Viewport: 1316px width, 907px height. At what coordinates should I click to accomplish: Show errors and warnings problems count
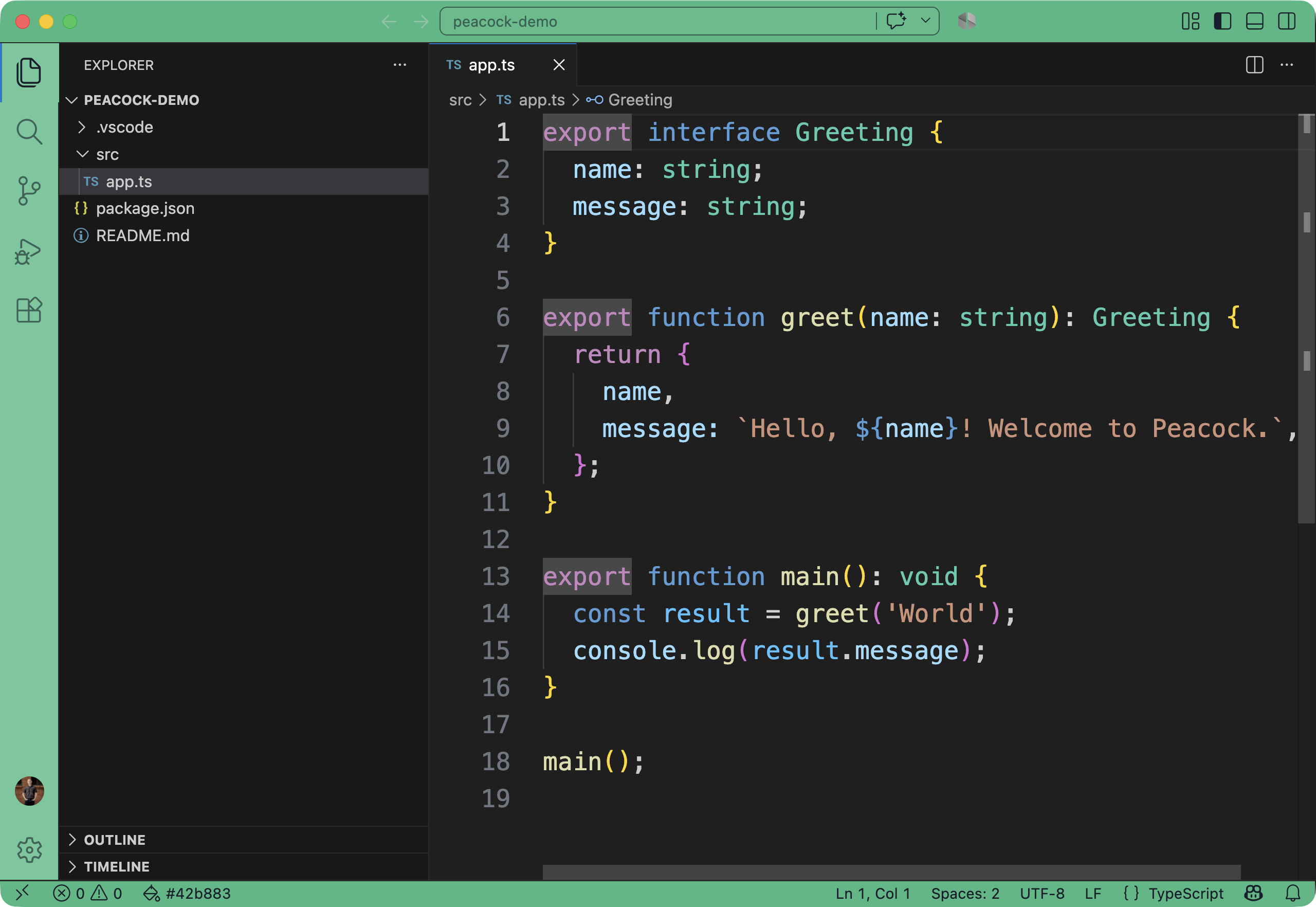pyautogui.click(x=87, y=893)
